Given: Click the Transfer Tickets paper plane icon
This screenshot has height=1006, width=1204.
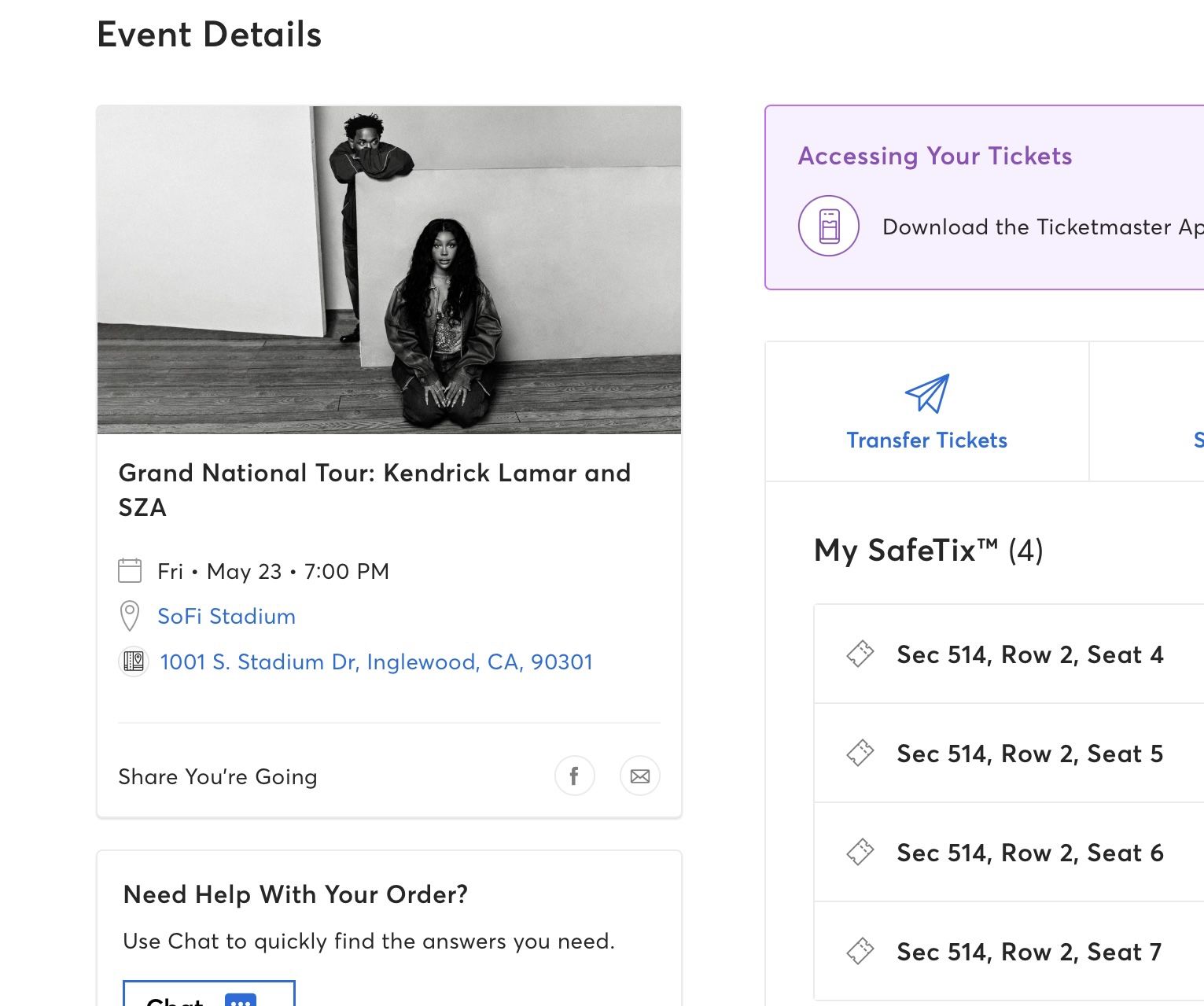Looking at the screenshot, I should 927,393.
